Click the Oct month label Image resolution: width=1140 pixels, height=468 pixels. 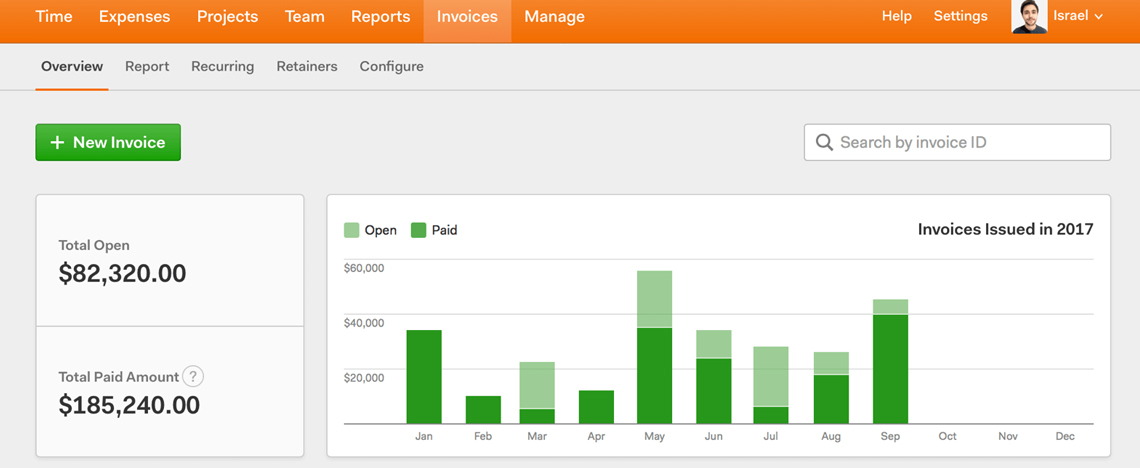click(947, 436)
